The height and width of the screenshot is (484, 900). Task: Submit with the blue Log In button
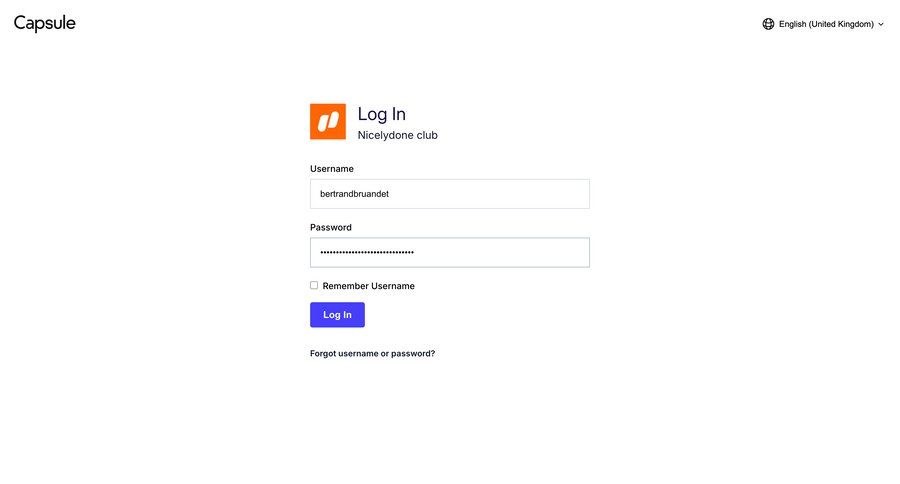(x=338, y=315)
